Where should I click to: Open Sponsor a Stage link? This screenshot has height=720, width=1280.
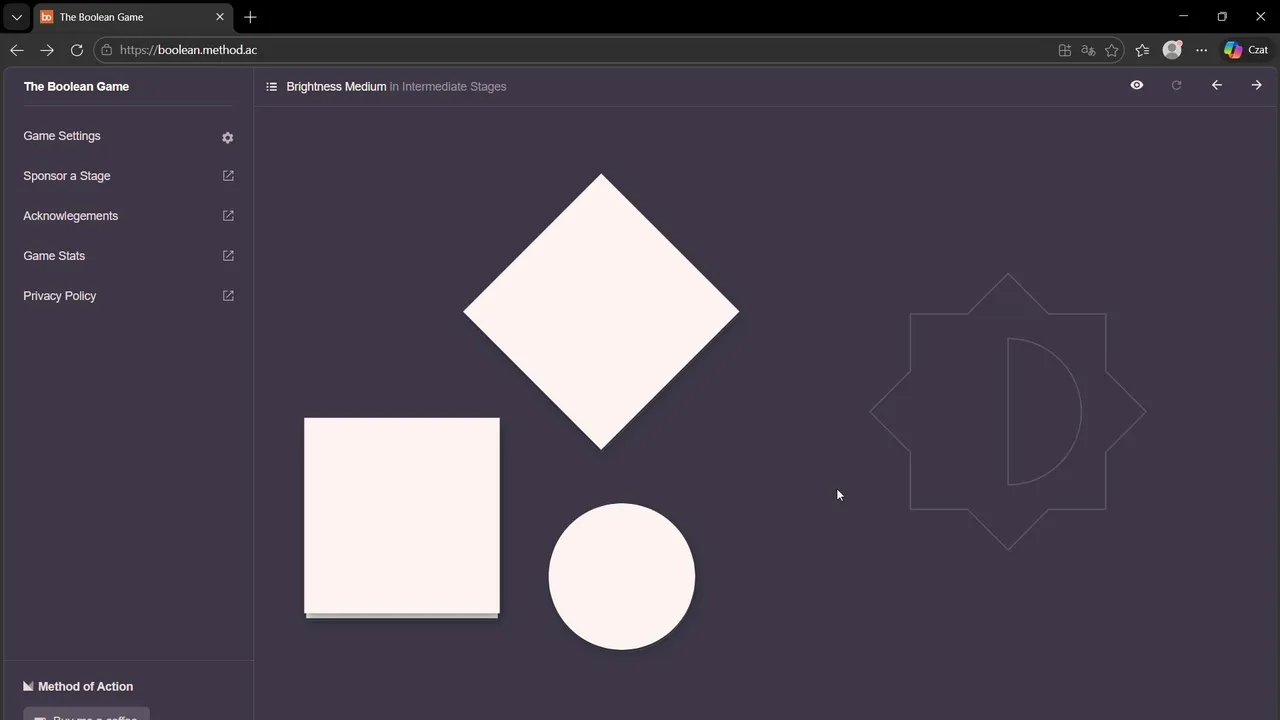coord(128,176)
